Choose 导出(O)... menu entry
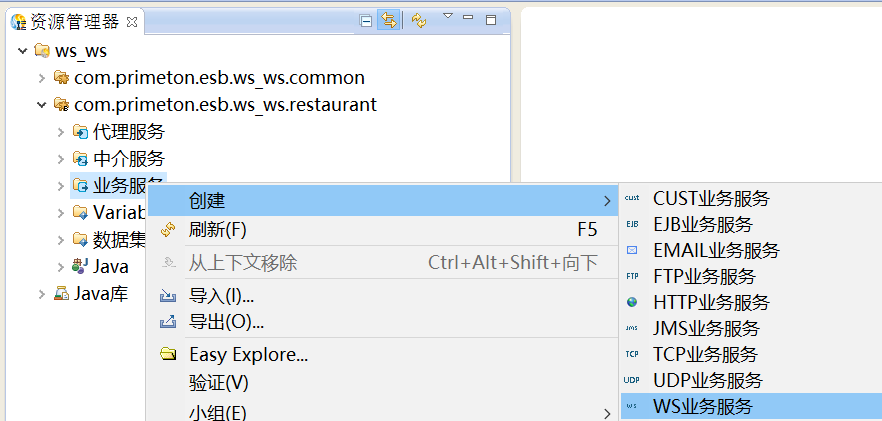 [226, 322]
